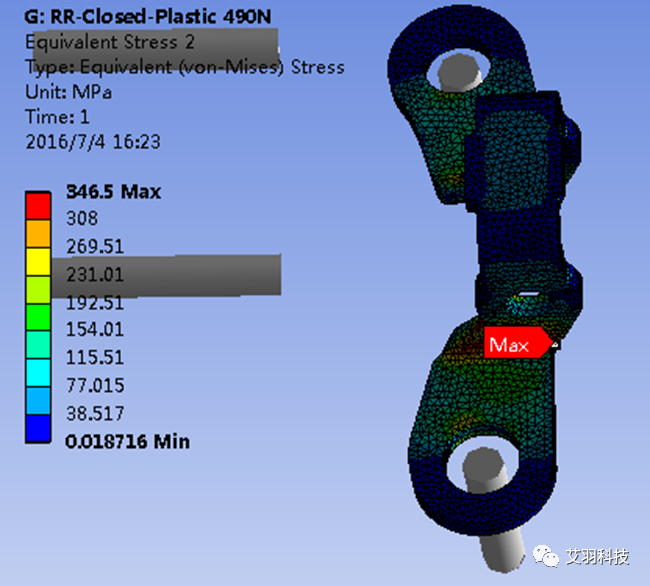Screen dimensions: 650x586
Task: Click the title 'G: RR-Closed-Plastic 490N'
Action: tap(148, 17)
